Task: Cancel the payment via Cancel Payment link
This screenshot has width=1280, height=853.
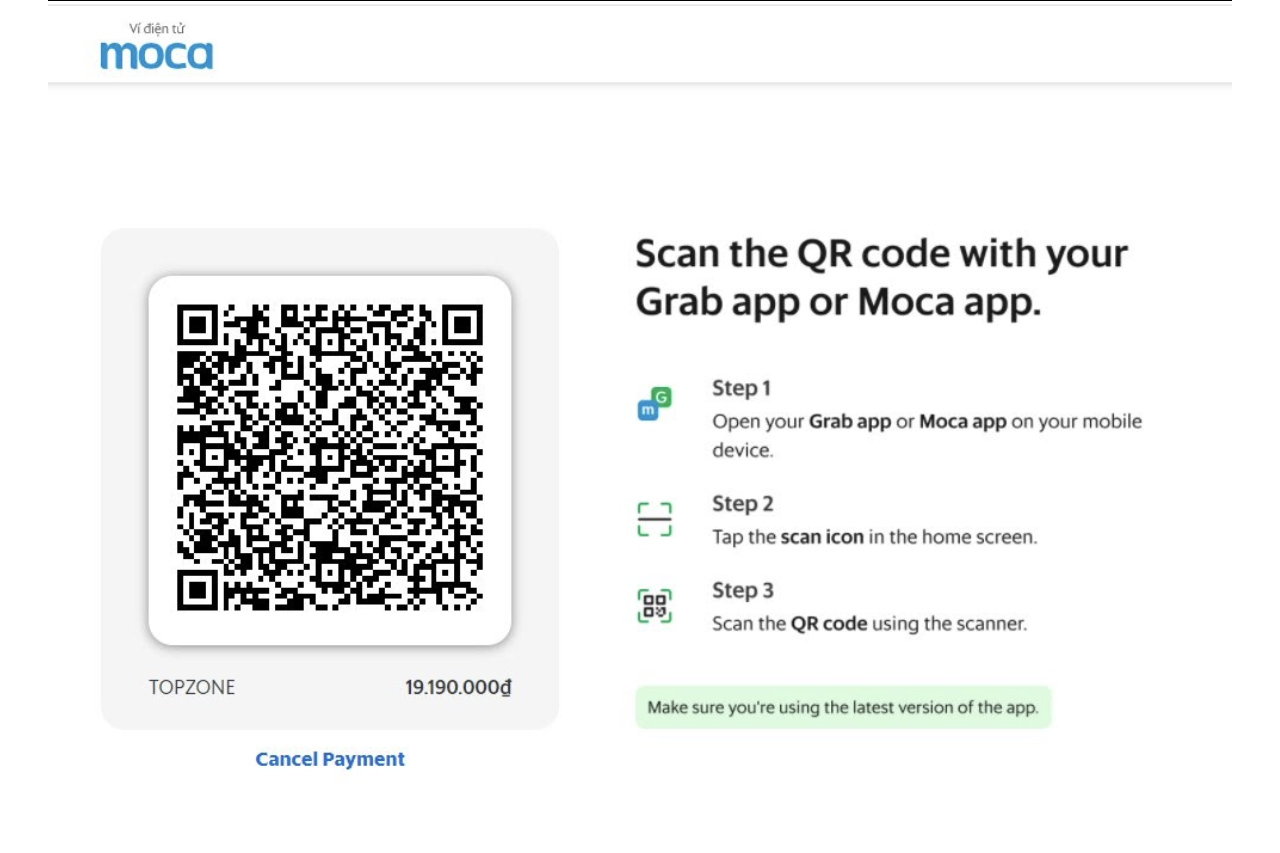Action: [x=330, y=759]
